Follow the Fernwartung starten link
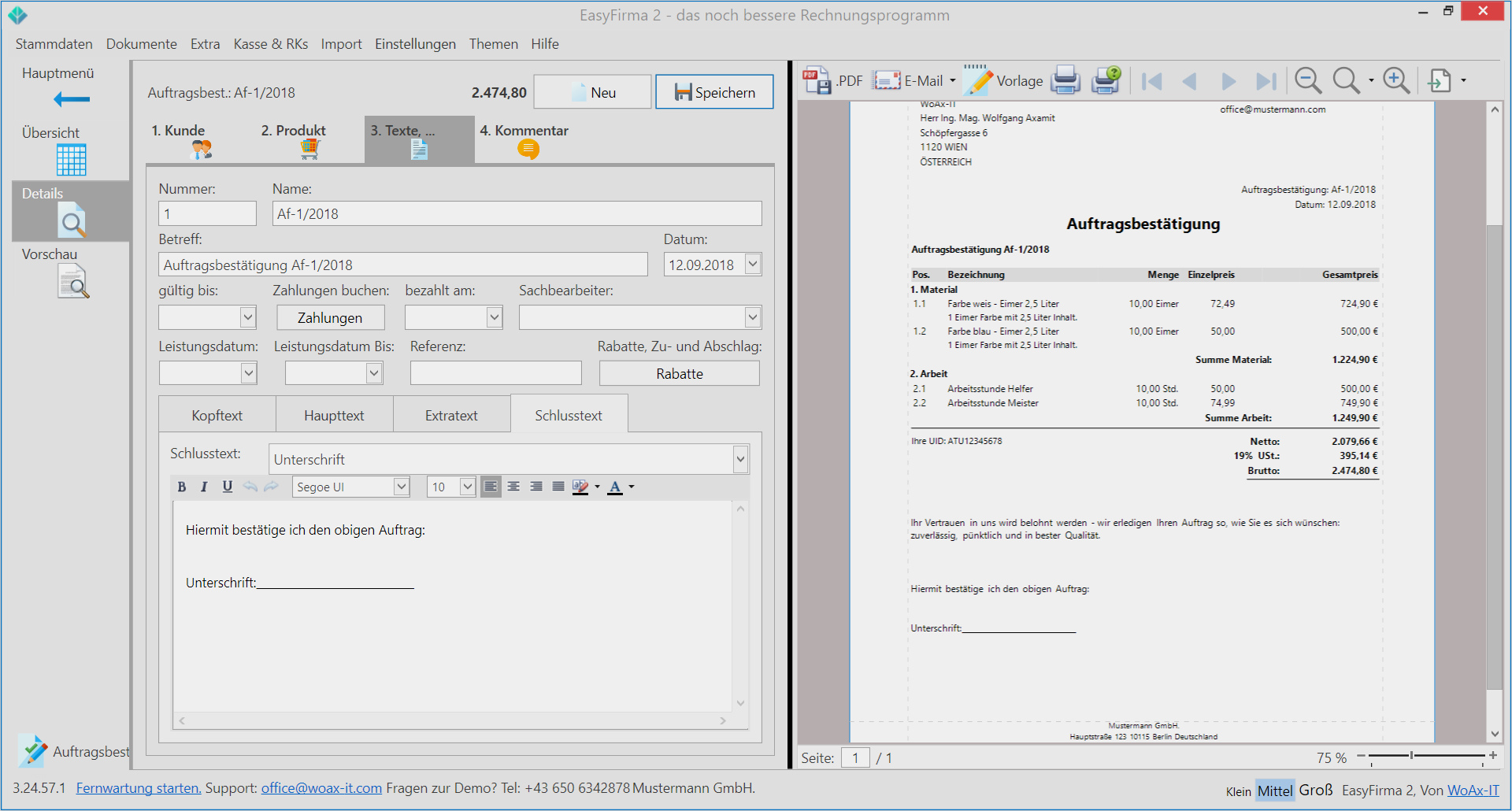This screenshot has width=1512, height=811. (139, 788)
